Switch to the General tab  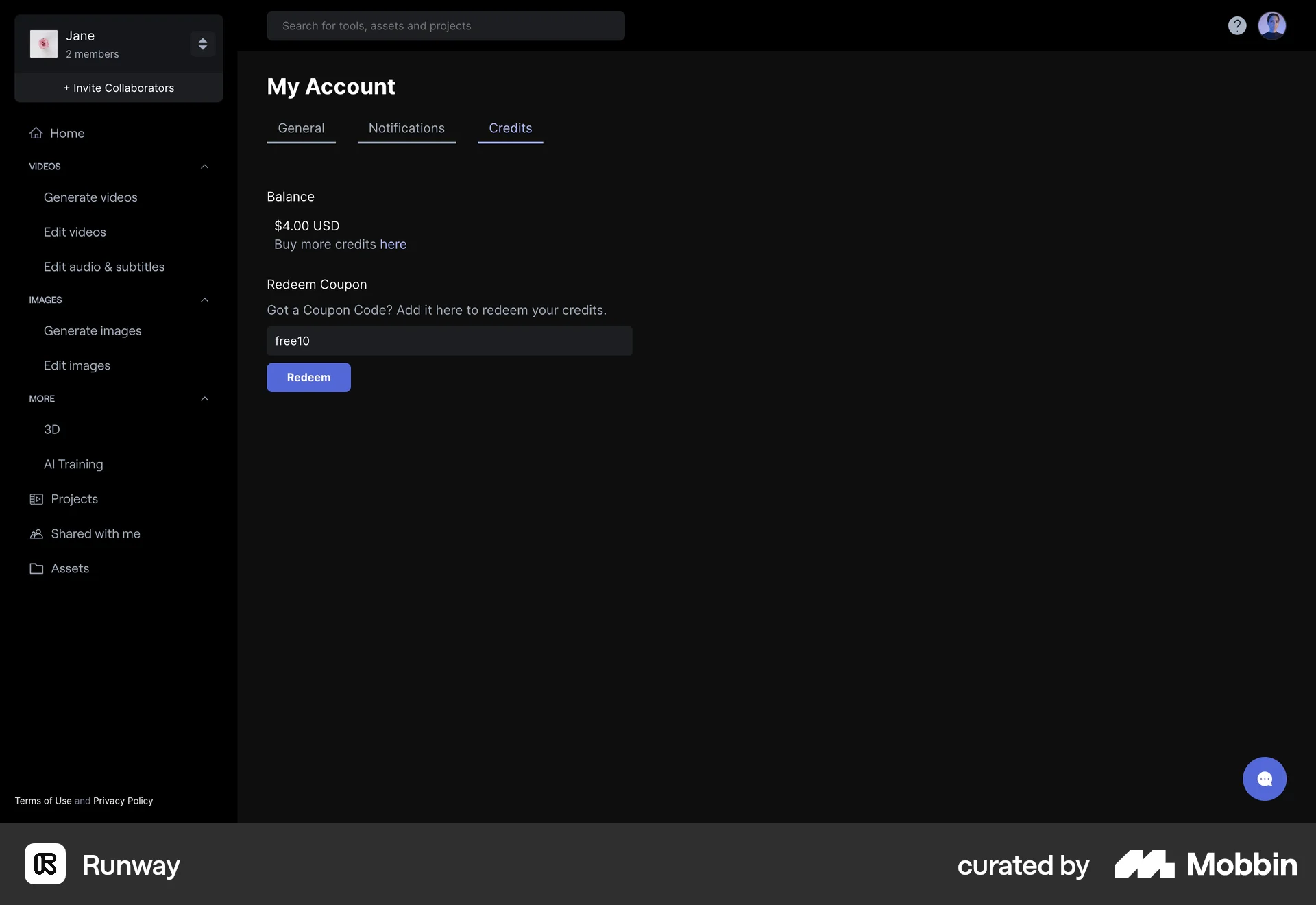[x=301, y=128]
